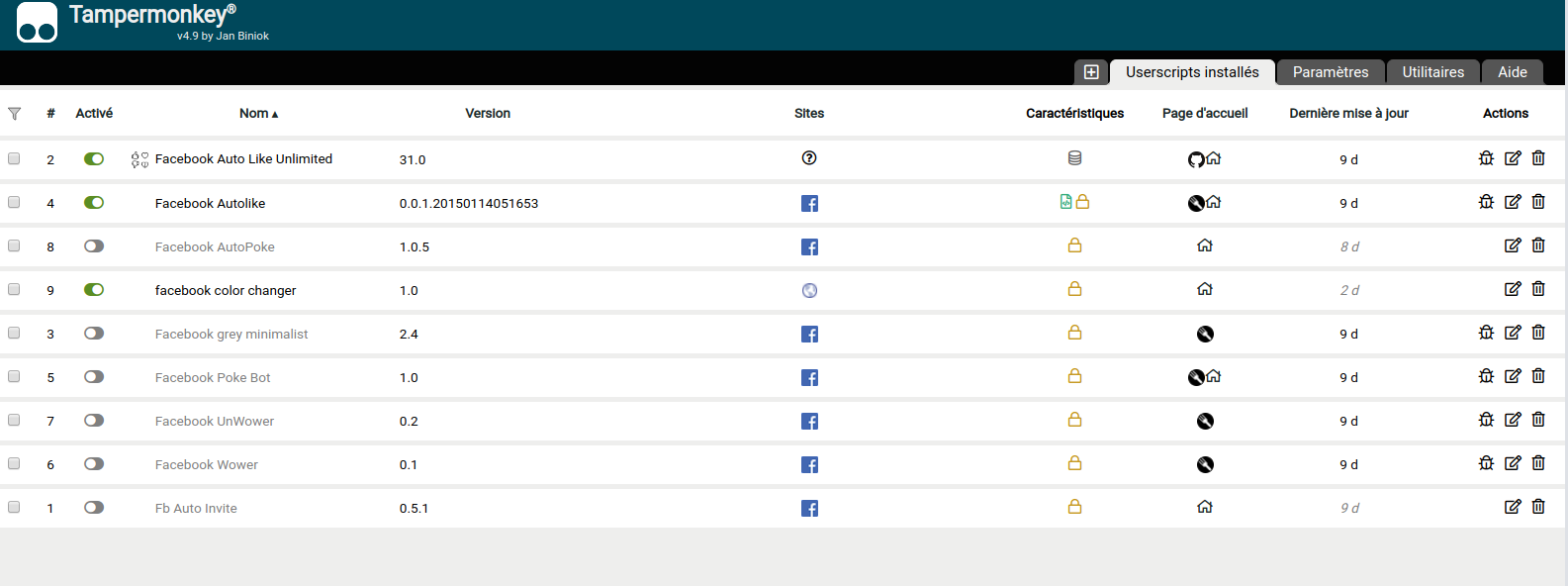The width and height of the screenshot is (1568, 586).
Task: Open Fb Auto Invite script name
Action: point(196,509)
